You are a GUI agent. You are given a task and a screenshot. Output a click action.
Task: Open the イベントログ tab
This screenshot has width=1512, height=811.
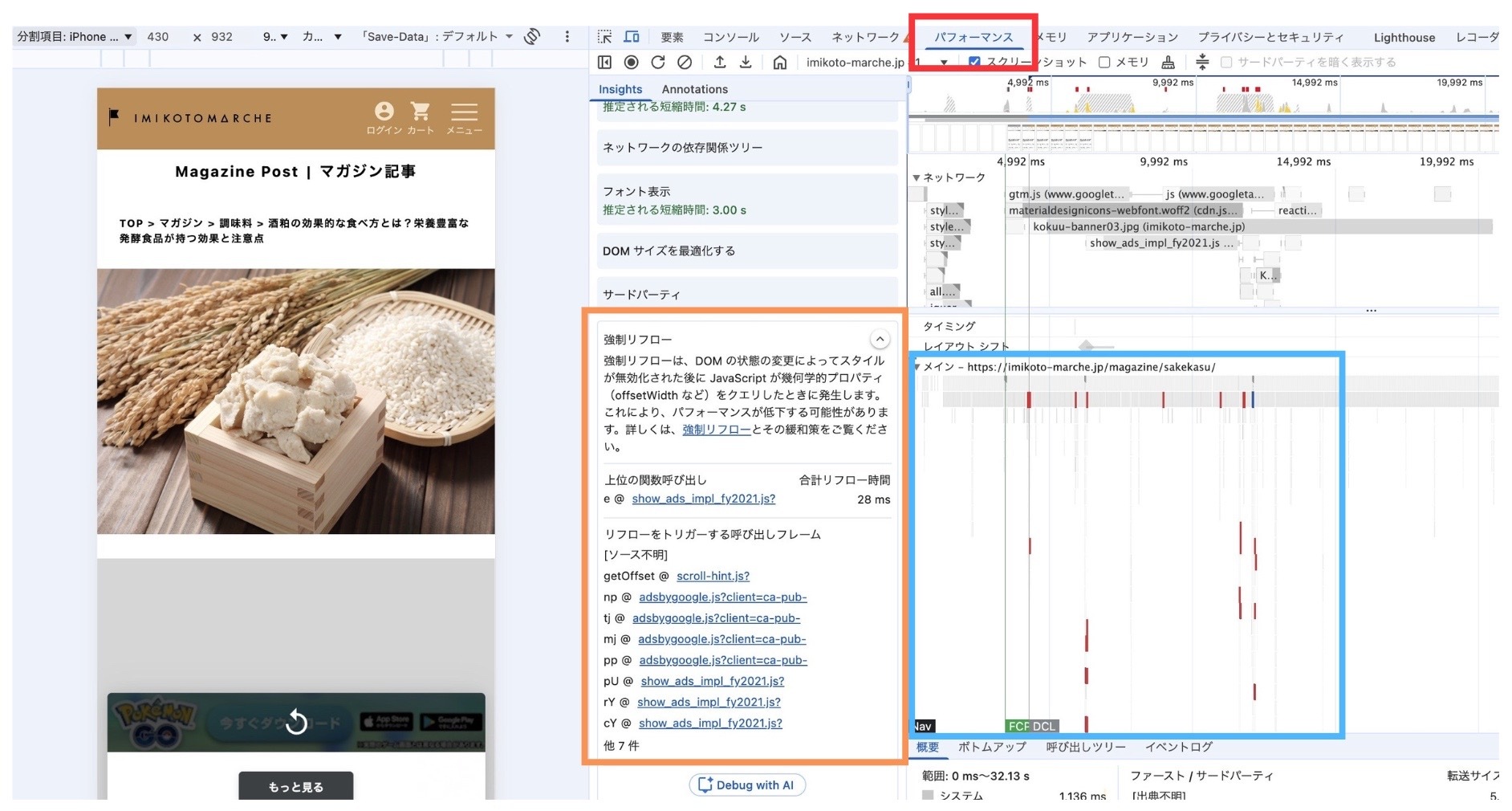point(1178,747)
